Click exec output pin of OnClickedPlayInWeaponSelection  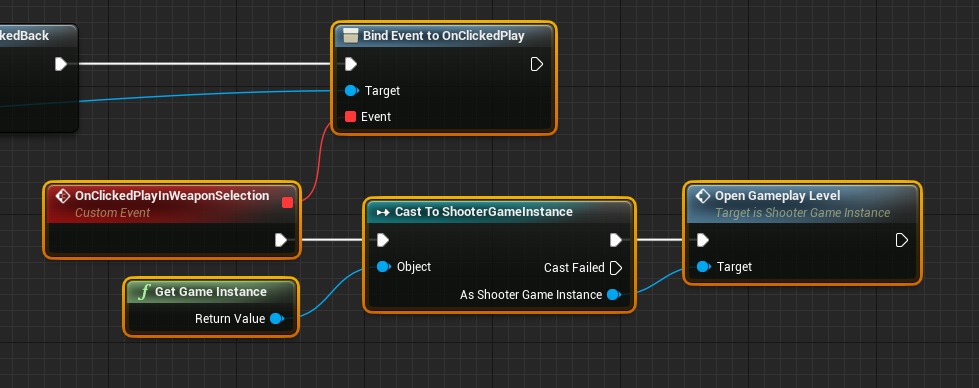(x=281, y=240)
